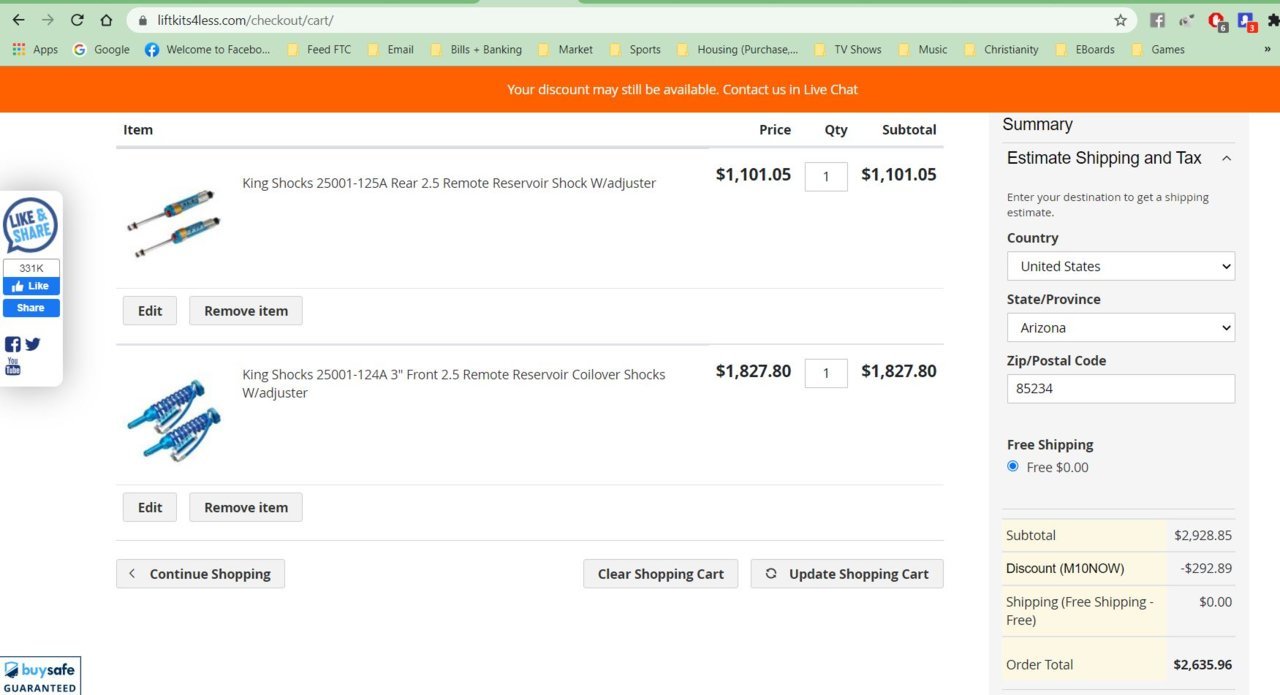
Task: Open the Facebook social icon in sidebar
Action: coord(13,344)
